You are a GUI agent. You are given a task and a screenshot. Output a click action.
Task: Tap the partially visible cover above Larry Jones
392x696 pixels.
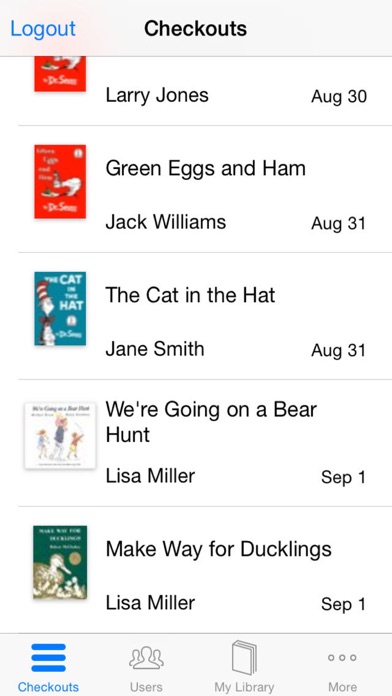coord(60,74)
